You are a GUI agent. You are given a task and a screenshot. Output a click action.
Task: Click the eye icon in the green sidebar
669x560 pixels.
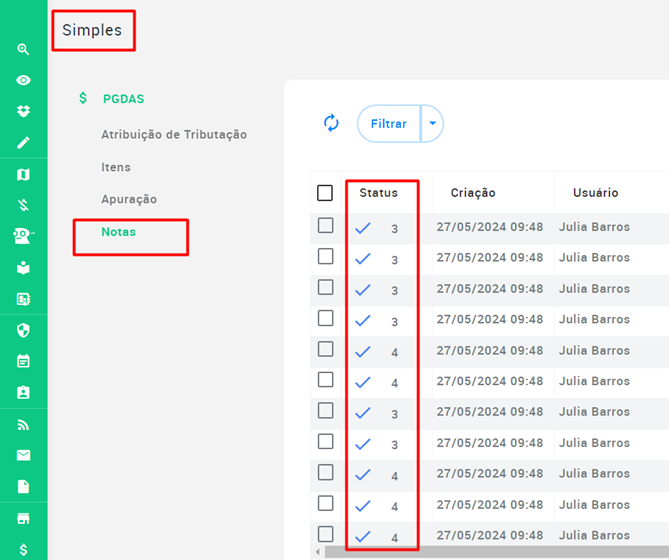click(23, 80)
